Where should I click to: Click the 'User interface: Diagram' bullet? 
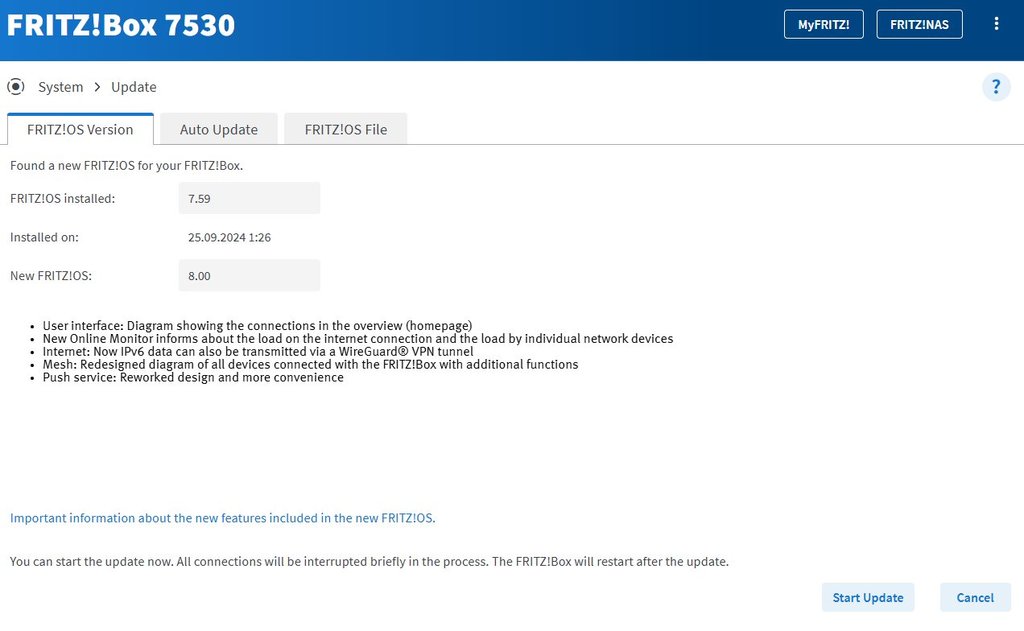click(257, 325)
